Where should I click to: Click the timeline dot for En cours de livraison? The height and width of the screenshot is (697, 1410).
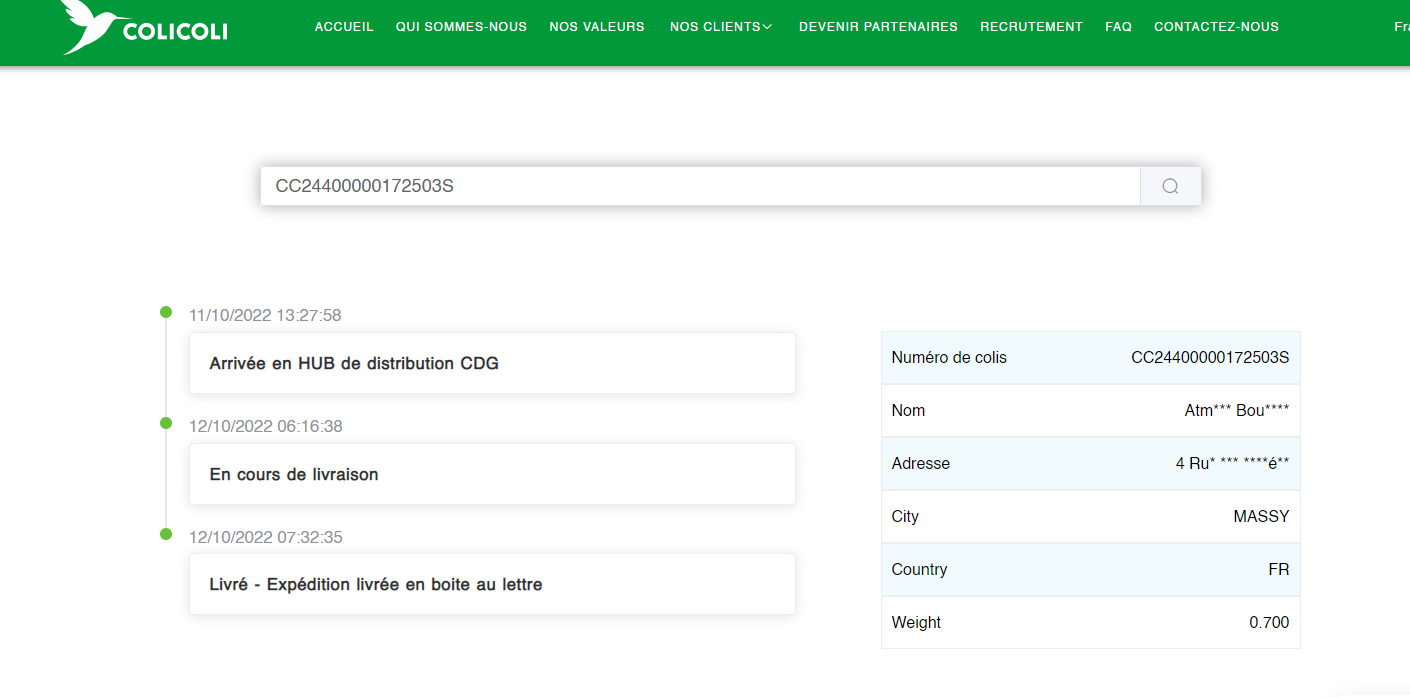pos(166,423)
